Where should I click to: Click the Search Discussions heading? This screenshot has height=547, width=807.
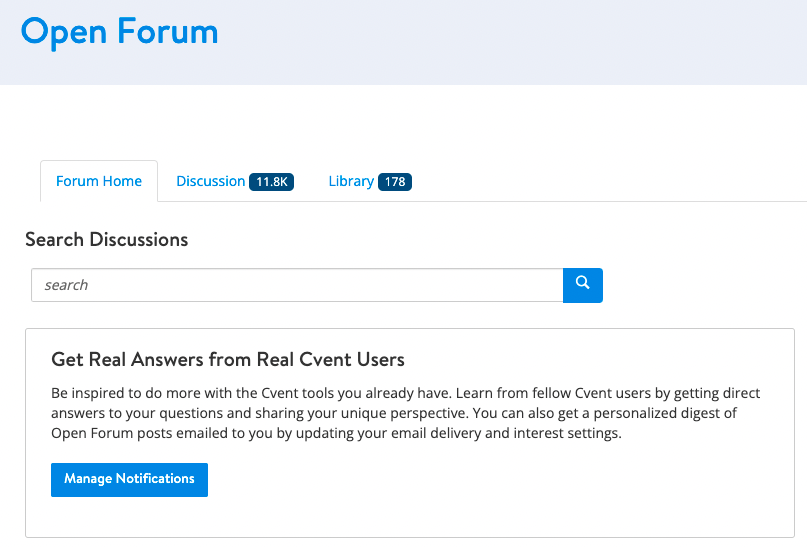click(x=107, y=240)
